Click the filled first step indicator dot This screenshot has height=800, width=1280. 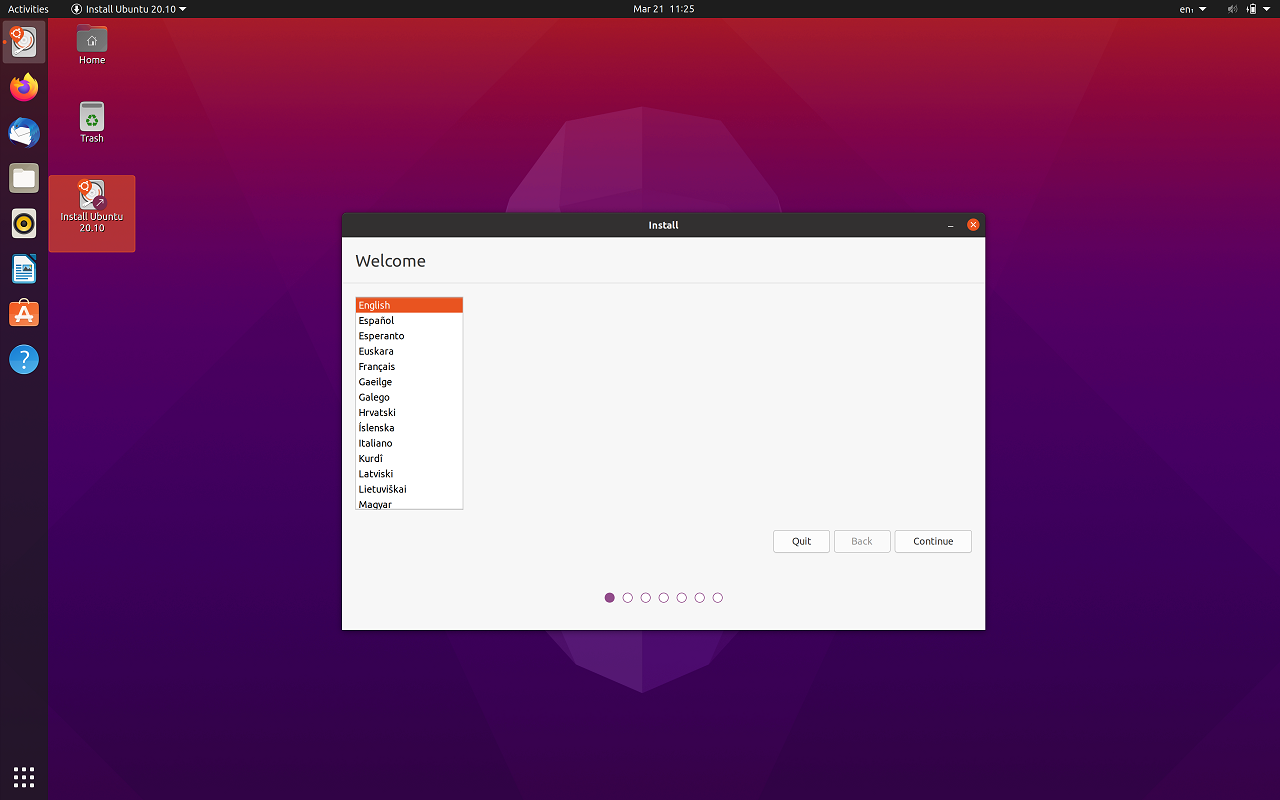tap(610, 598)
